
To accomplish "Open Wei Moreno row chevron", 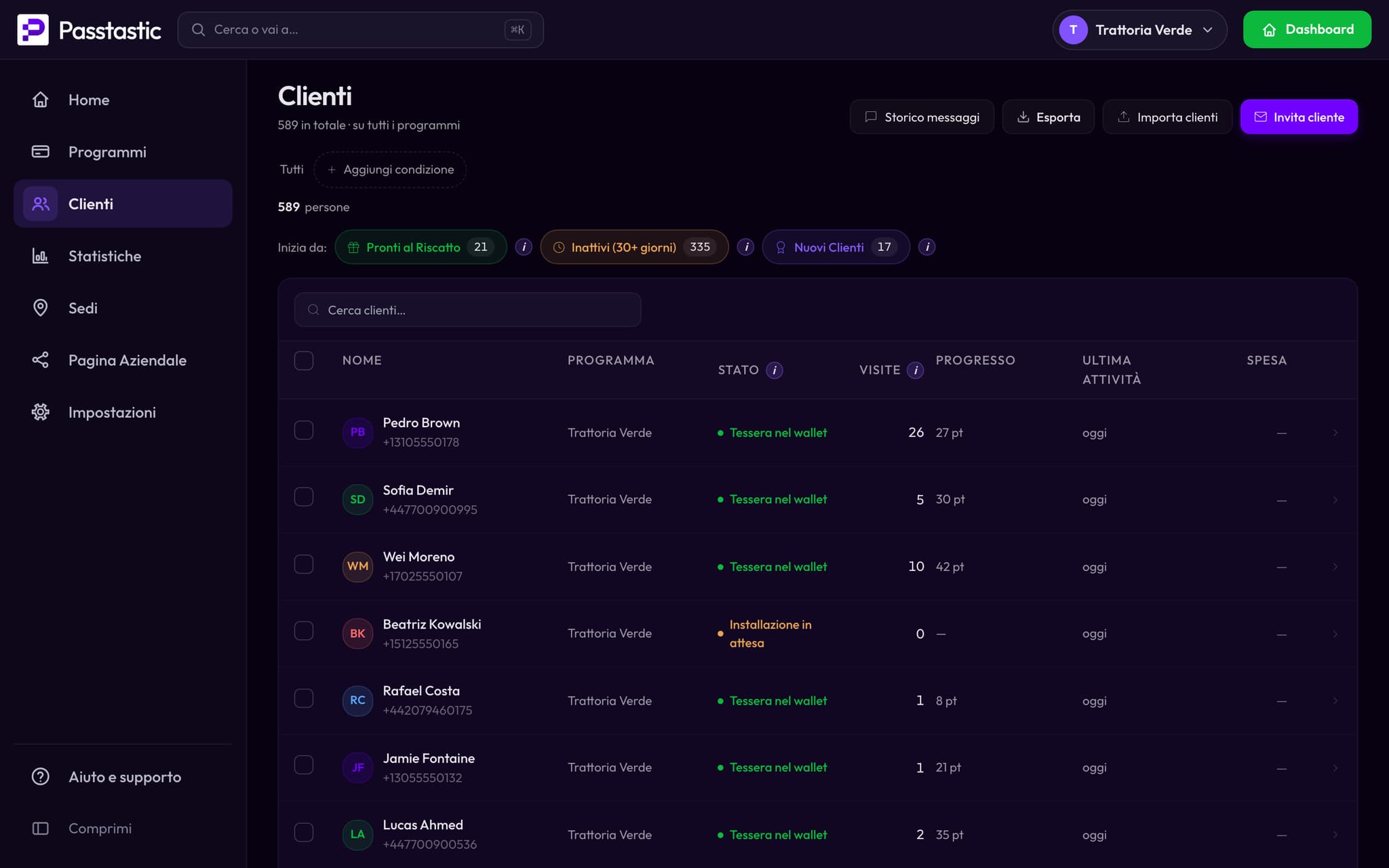I will coord(1335,566).
